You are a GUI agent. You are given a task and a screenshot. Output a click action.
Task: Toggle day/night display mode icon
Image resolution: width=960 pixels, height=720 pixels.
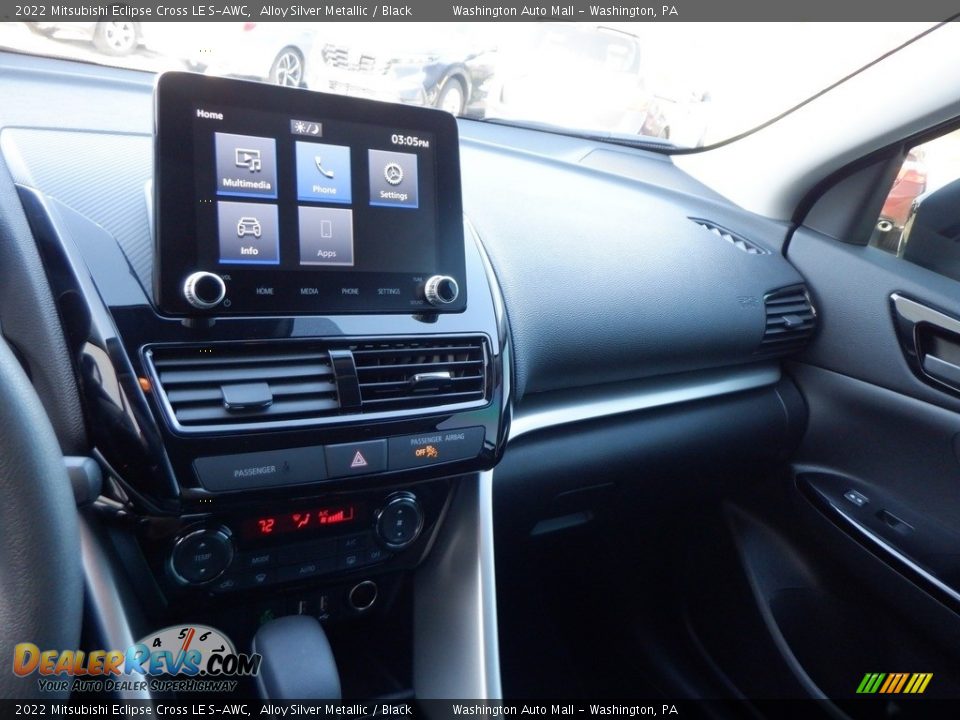[x=306, y=127]
